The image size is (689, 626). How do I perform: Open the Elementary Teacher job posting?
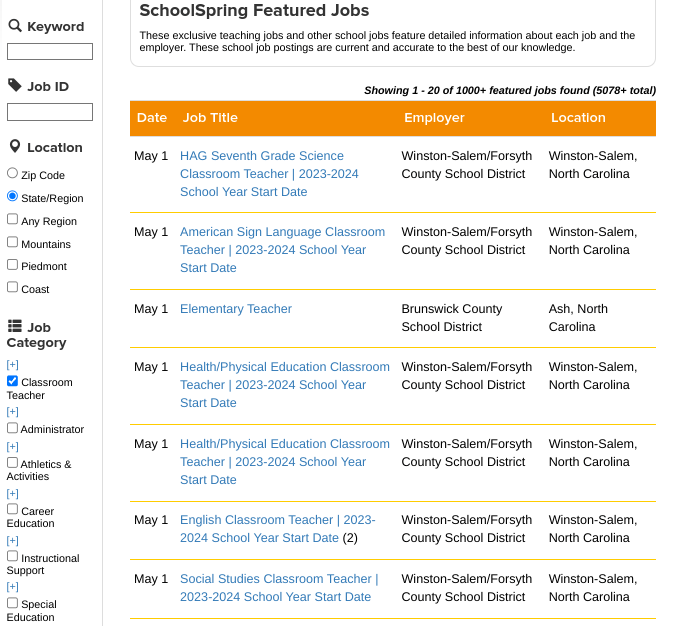[x=236, y=309]
